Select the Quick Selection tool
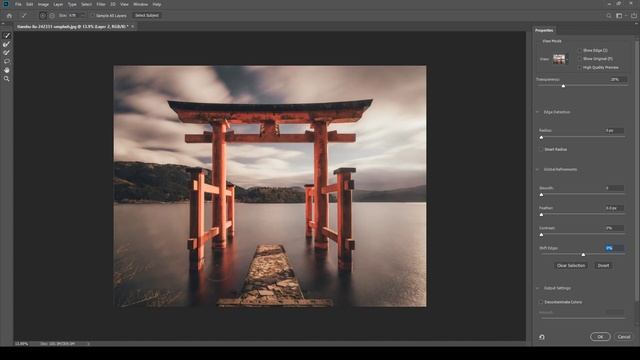 [7, 36]
